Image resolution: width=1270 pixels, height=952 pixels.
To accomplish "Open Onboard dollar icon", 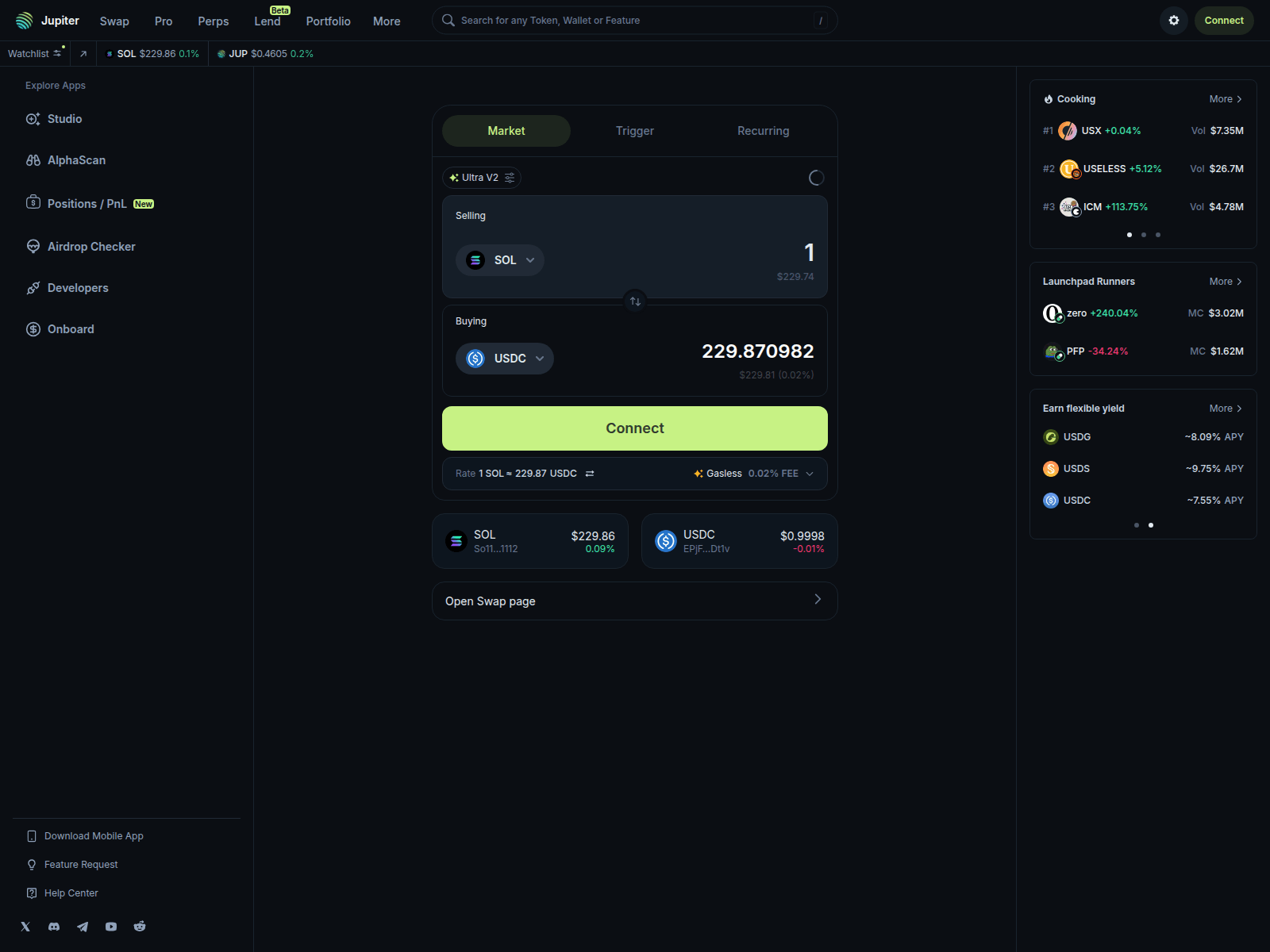I will pos(33,329).
